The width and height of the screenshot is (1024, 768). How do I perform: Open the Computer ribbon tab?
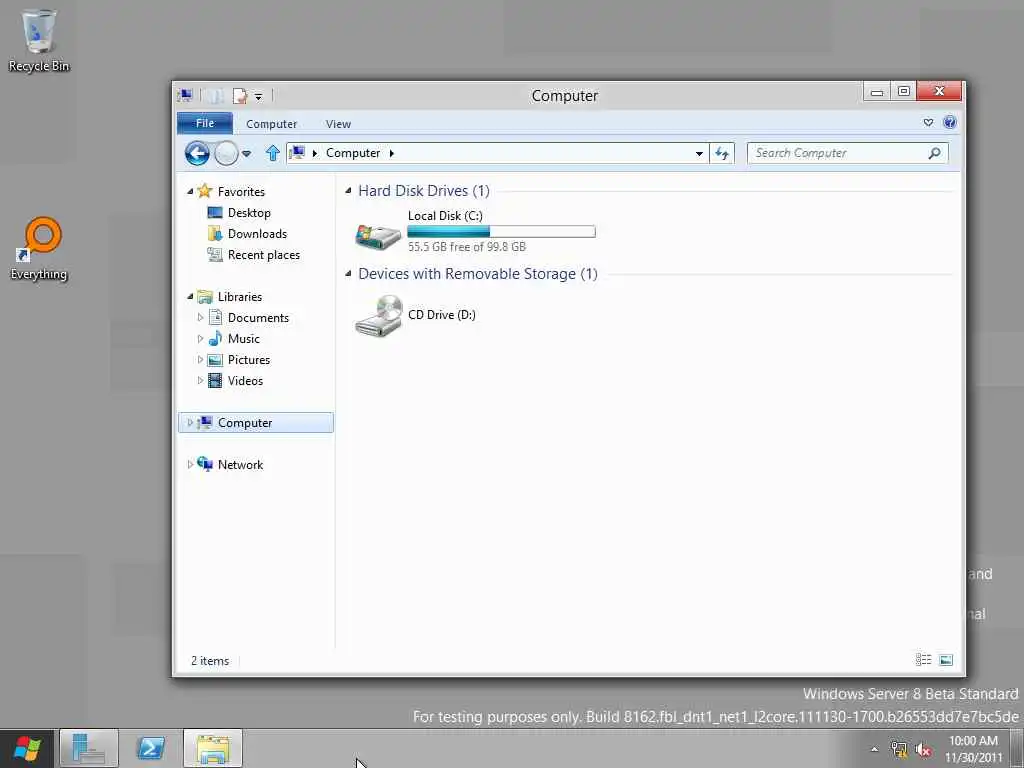(x=272, y=124)
